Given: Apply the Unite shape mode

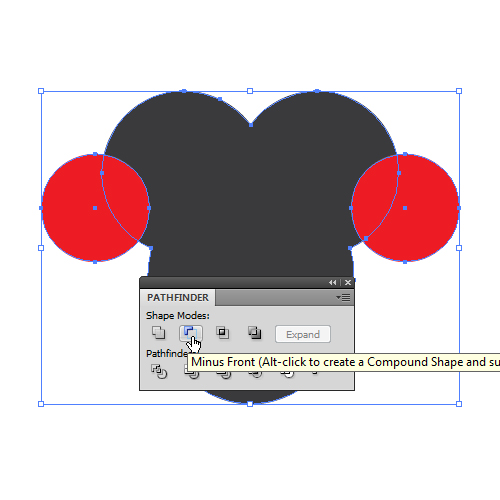Looking at the screenshot, I should click(158, 333).
